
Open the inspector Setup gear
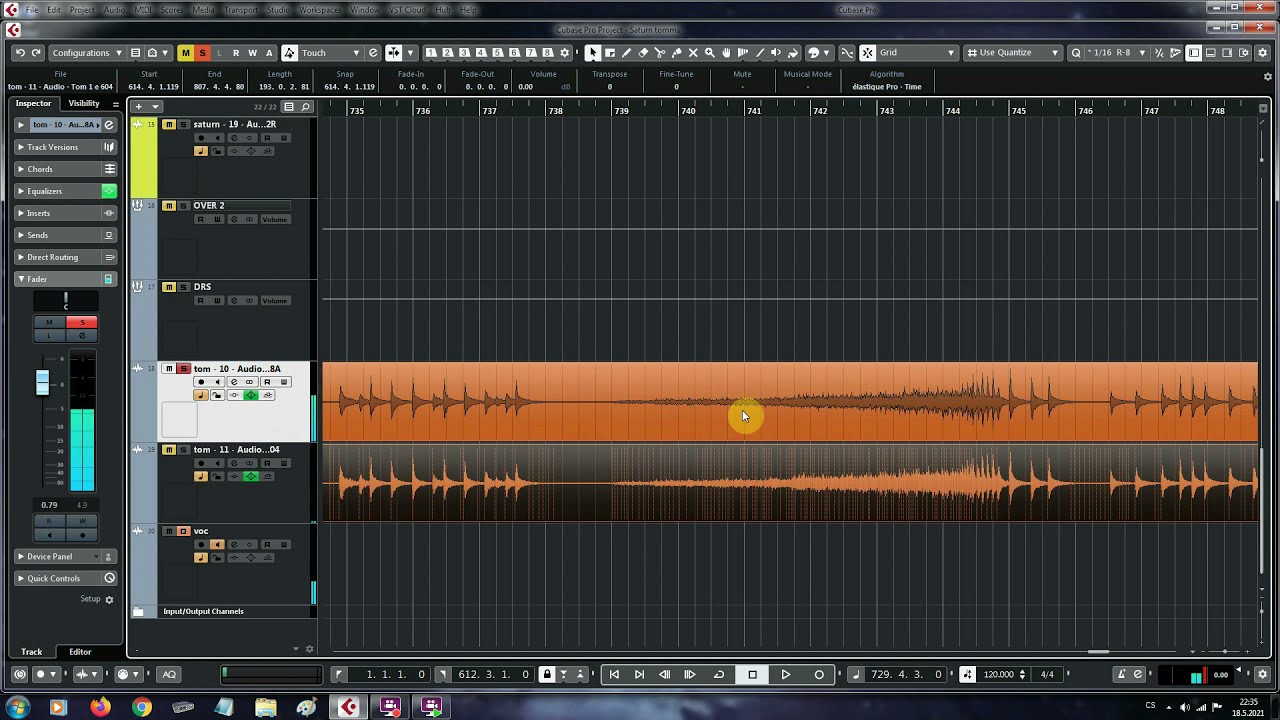coord(109,599)
